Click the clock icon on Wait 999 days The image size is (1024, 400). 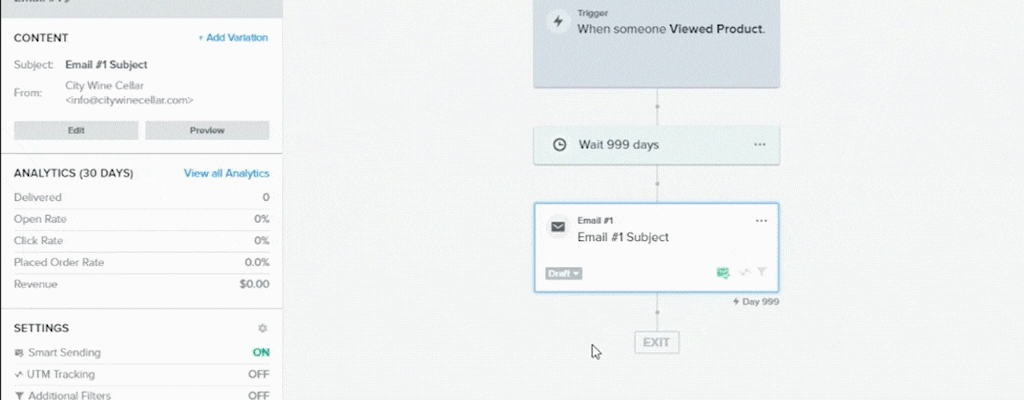point(560,145)
